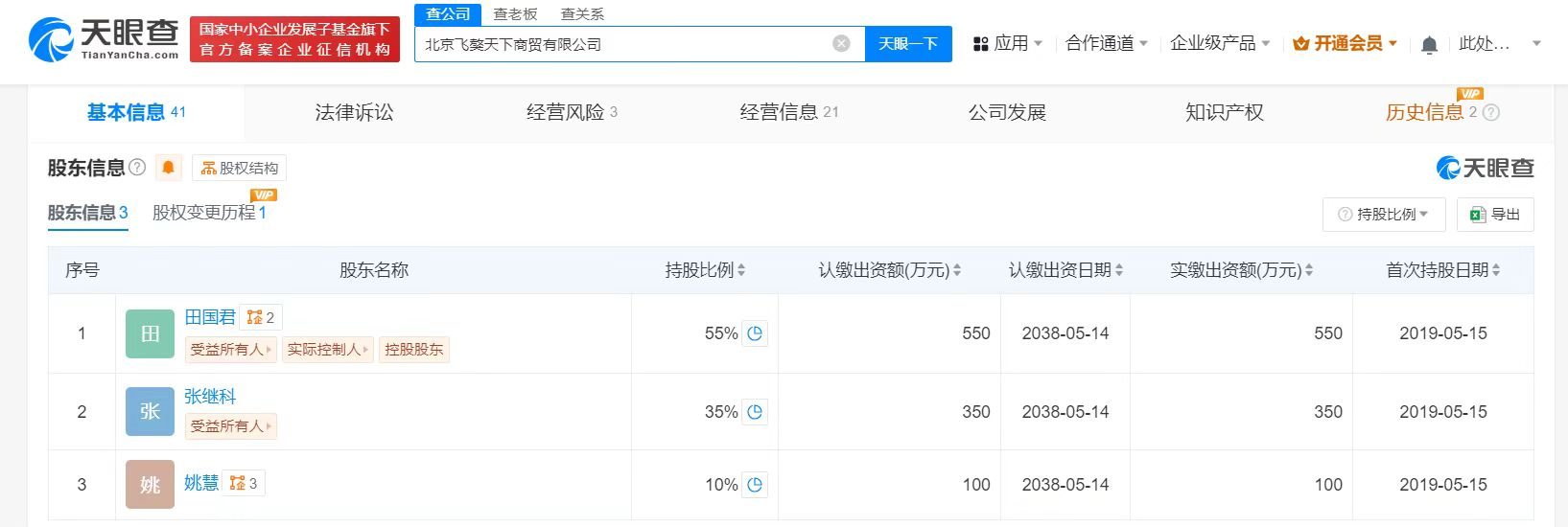This screenshot has width=1568, height=527.
Task: Click the 实际控制人 tag
Action: coord(327,350)
